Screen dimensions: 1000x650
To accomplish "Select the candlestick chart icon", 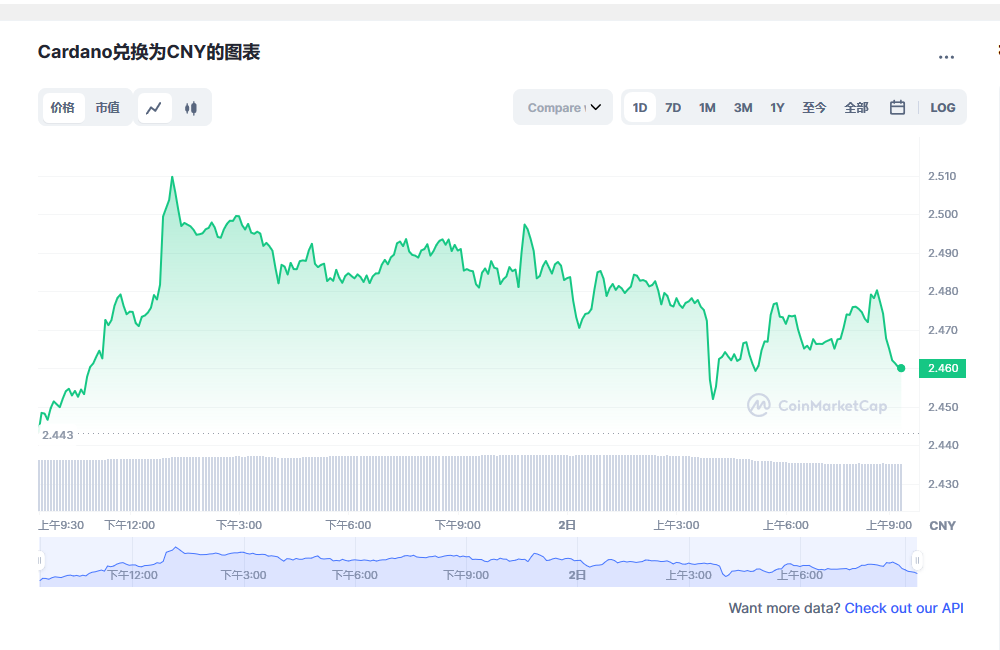I will [x=190, y=107].
